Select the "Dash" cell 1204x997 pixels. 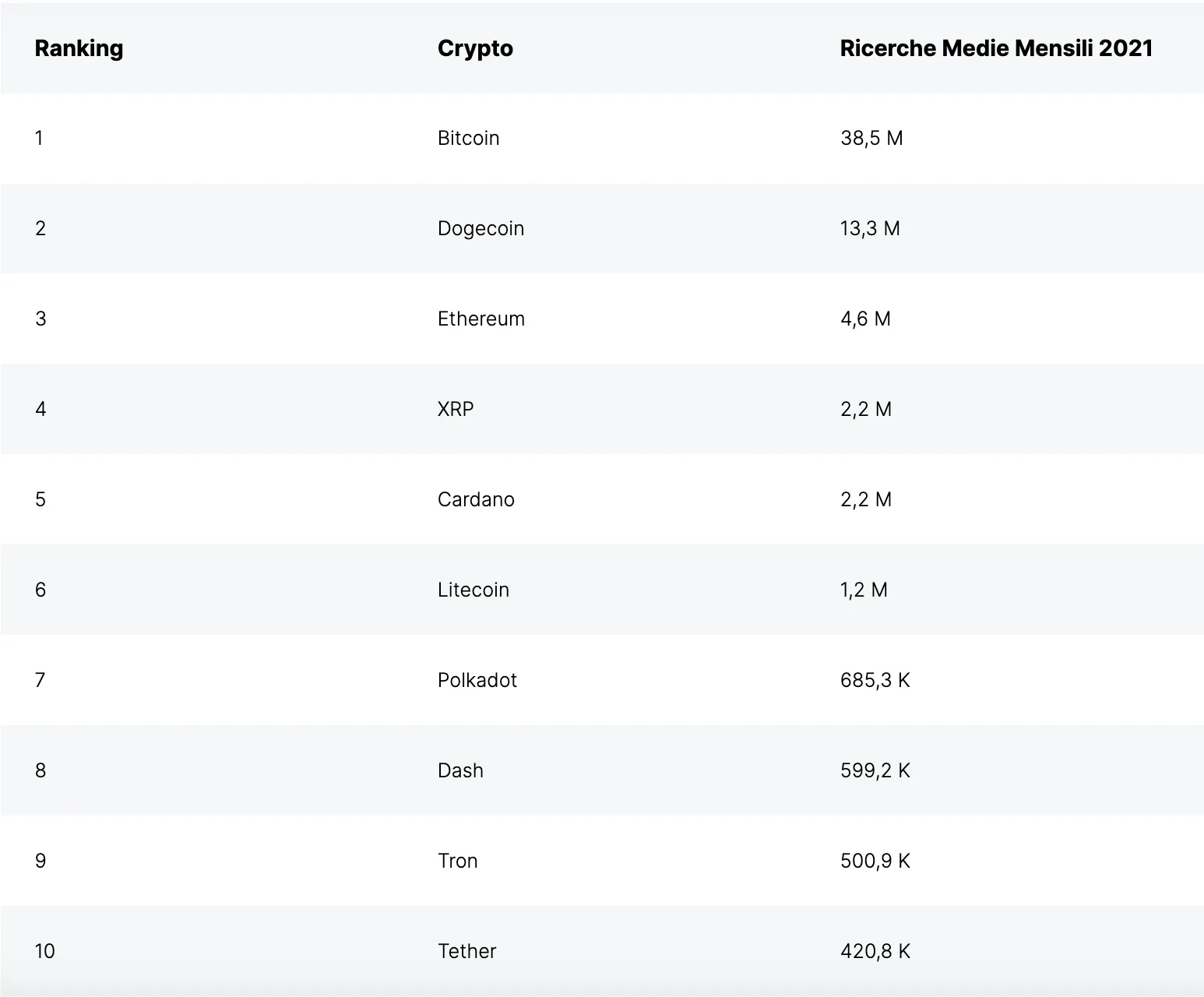pos(460,770)
